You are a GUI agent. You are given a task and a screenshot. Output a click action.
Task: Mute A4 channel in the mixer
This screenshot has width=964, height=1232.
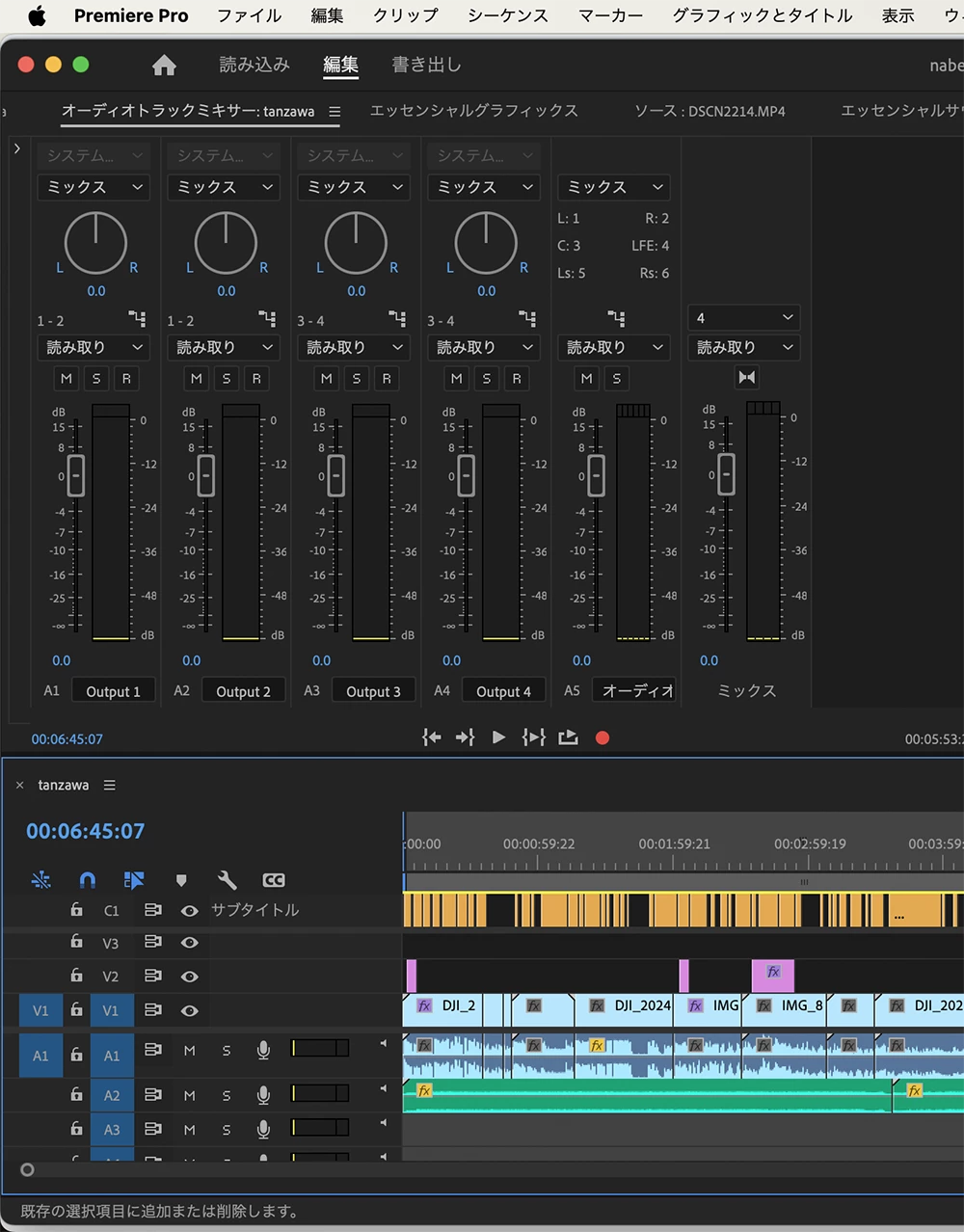pyautogui.click(x=457, y=379)
